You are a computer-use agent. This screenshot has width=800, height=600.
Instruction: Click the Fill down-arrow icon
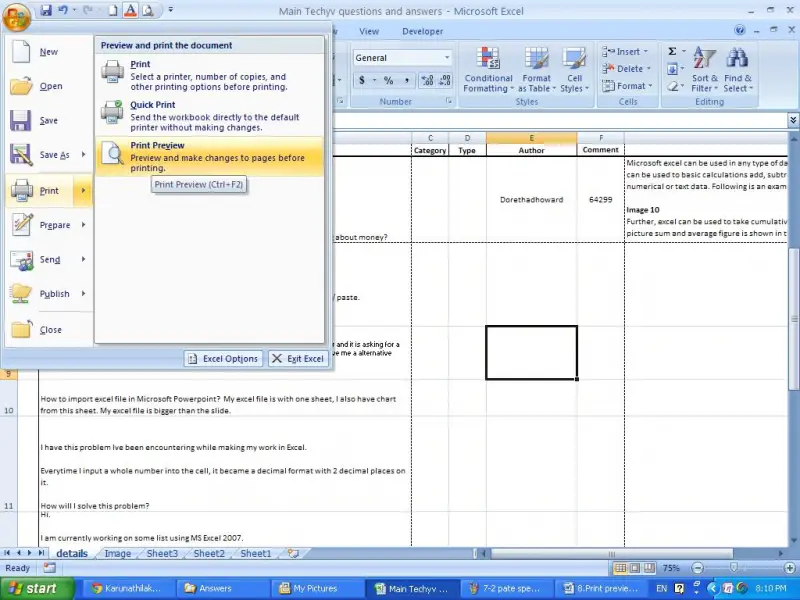pyautogui.click(x=672, y=69)
